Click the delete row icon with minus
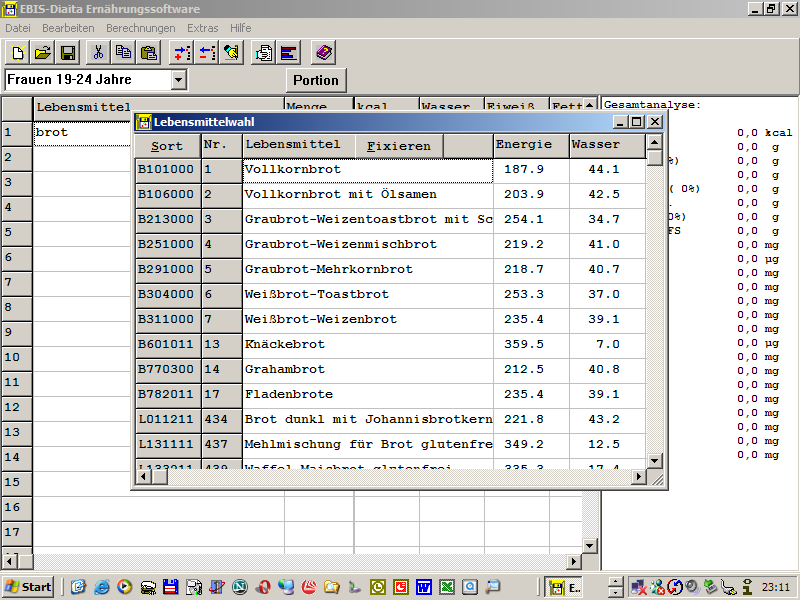The image size is (800, 600). [x=206, y=52]
